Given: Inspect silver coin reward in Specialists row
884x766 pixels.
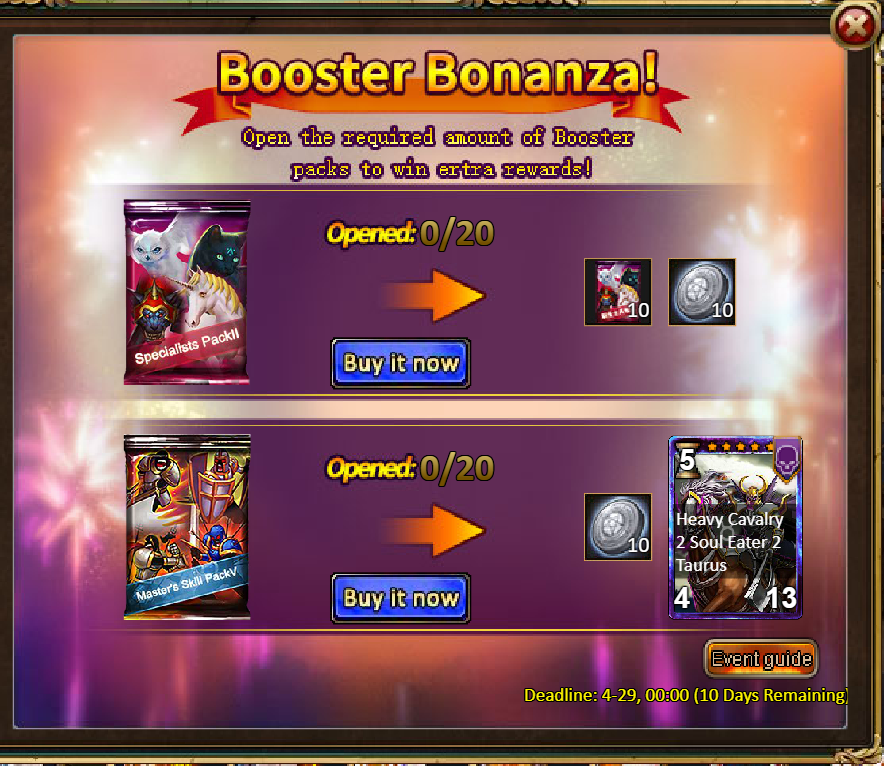Looking at the screenshot, I should pyautogui.click(x=702, y=292).
